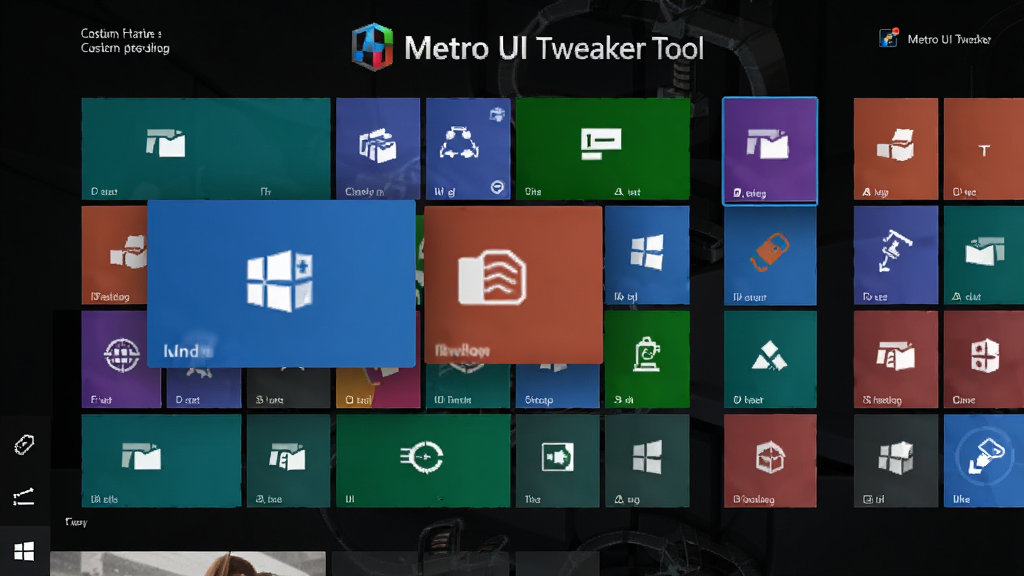This screenshot has width=1024, height=576.
Task: Click the "Metro UI Tweaker Tool" title
Action: (554, 48)
